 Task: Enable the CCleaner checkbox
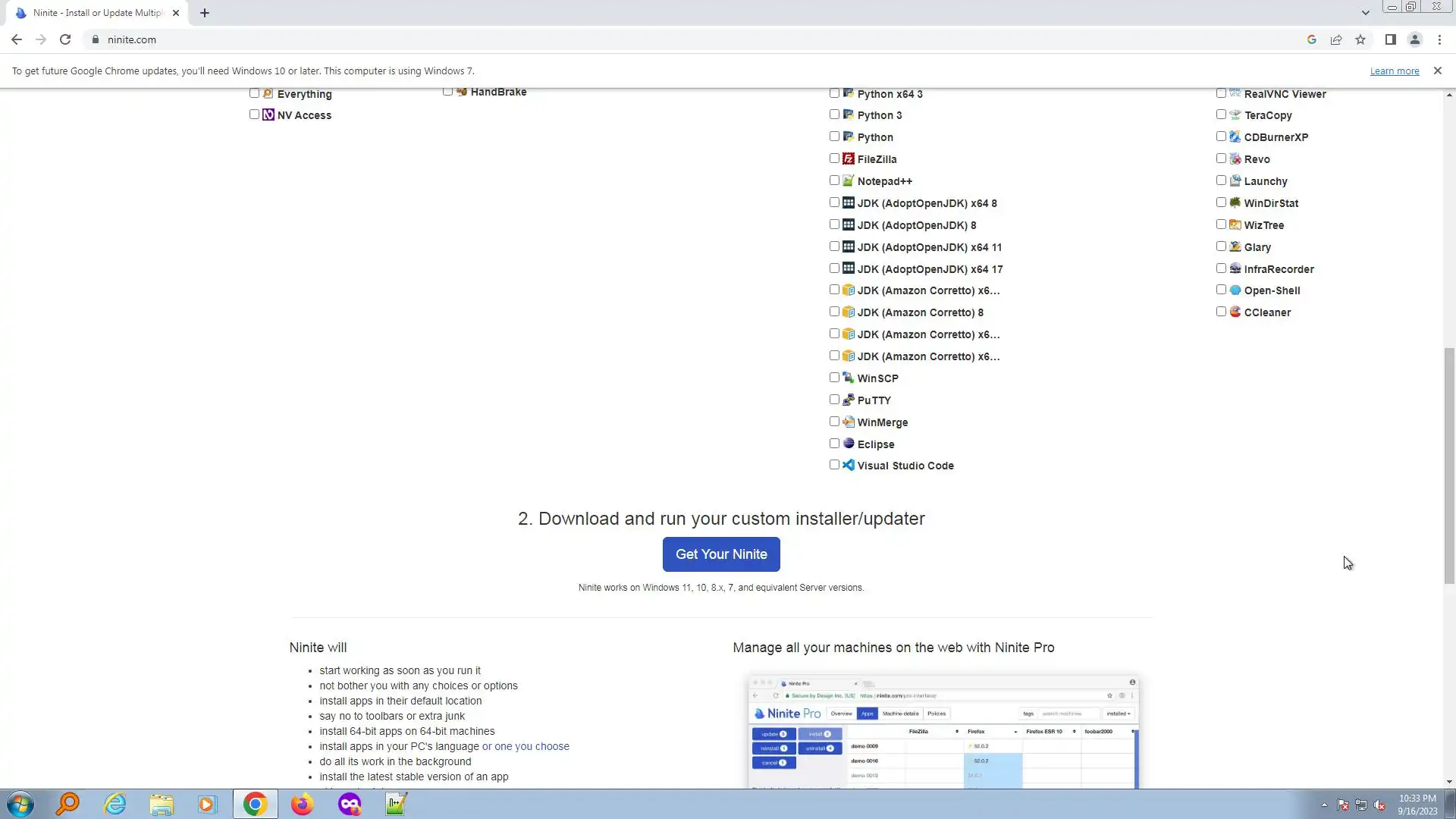point(1221,312)
